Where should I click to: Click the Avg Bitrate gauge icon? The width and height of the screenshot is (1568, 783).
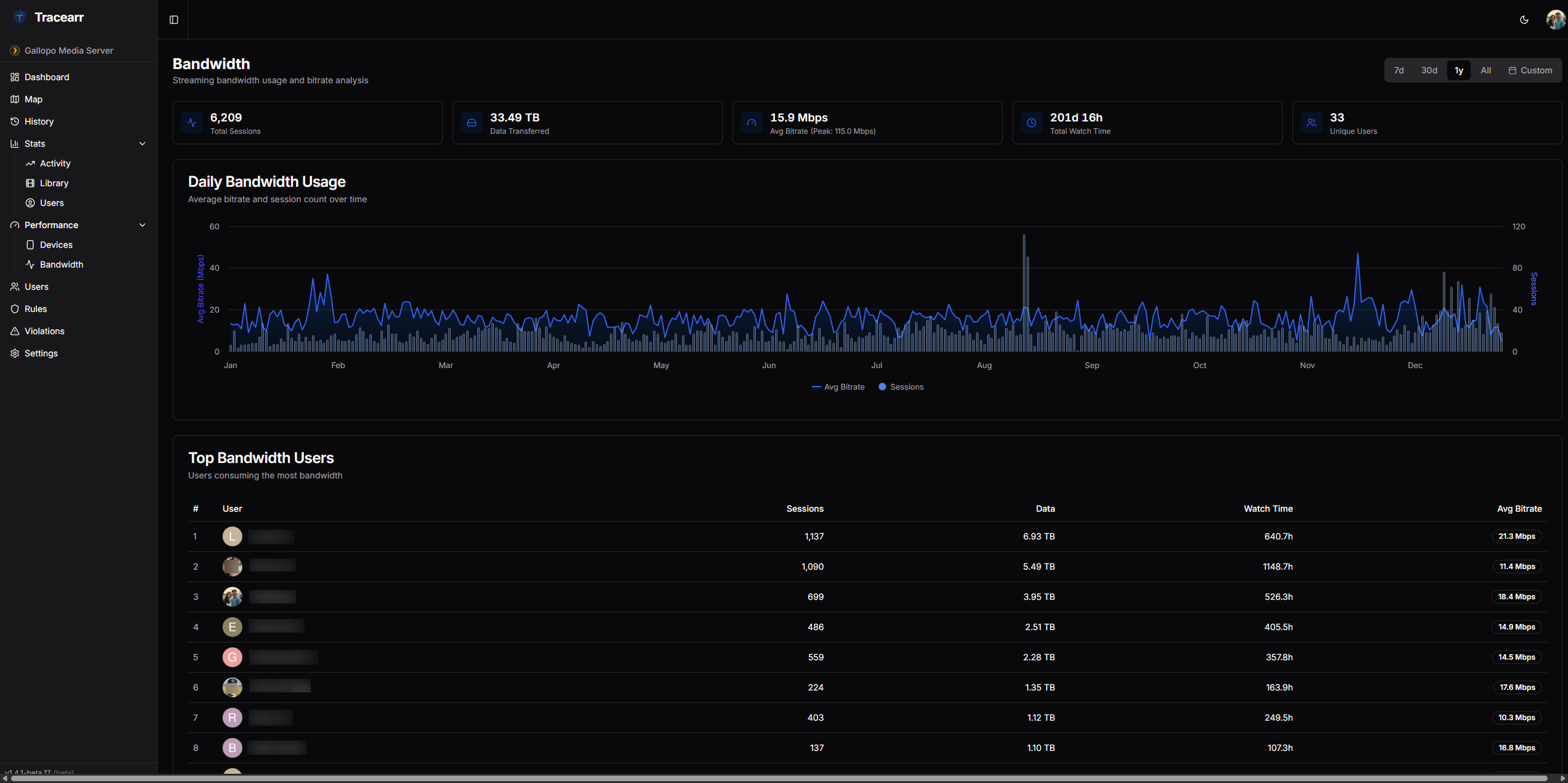pyautogui.click(x=752, y=123)
